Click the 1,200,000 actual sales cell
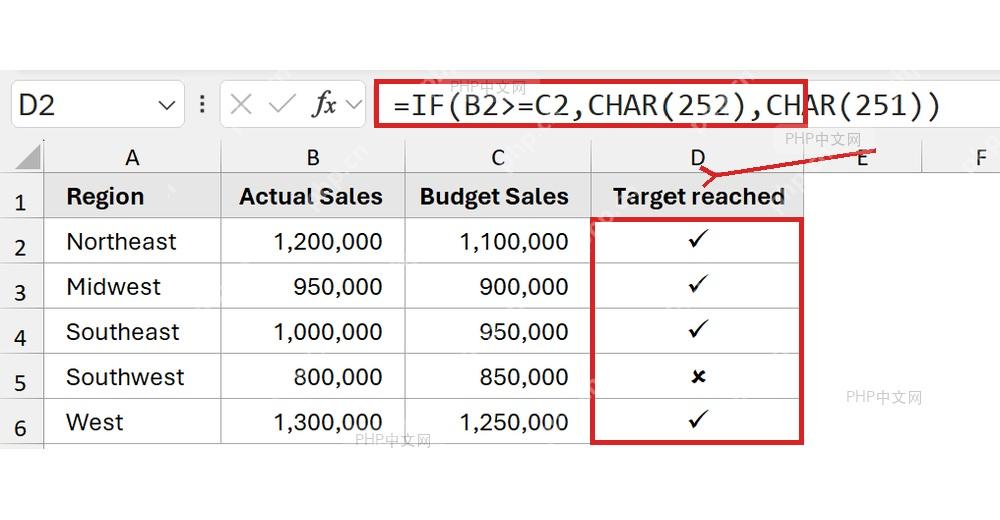Screen dimensions: 1000x520 point(312,241)
